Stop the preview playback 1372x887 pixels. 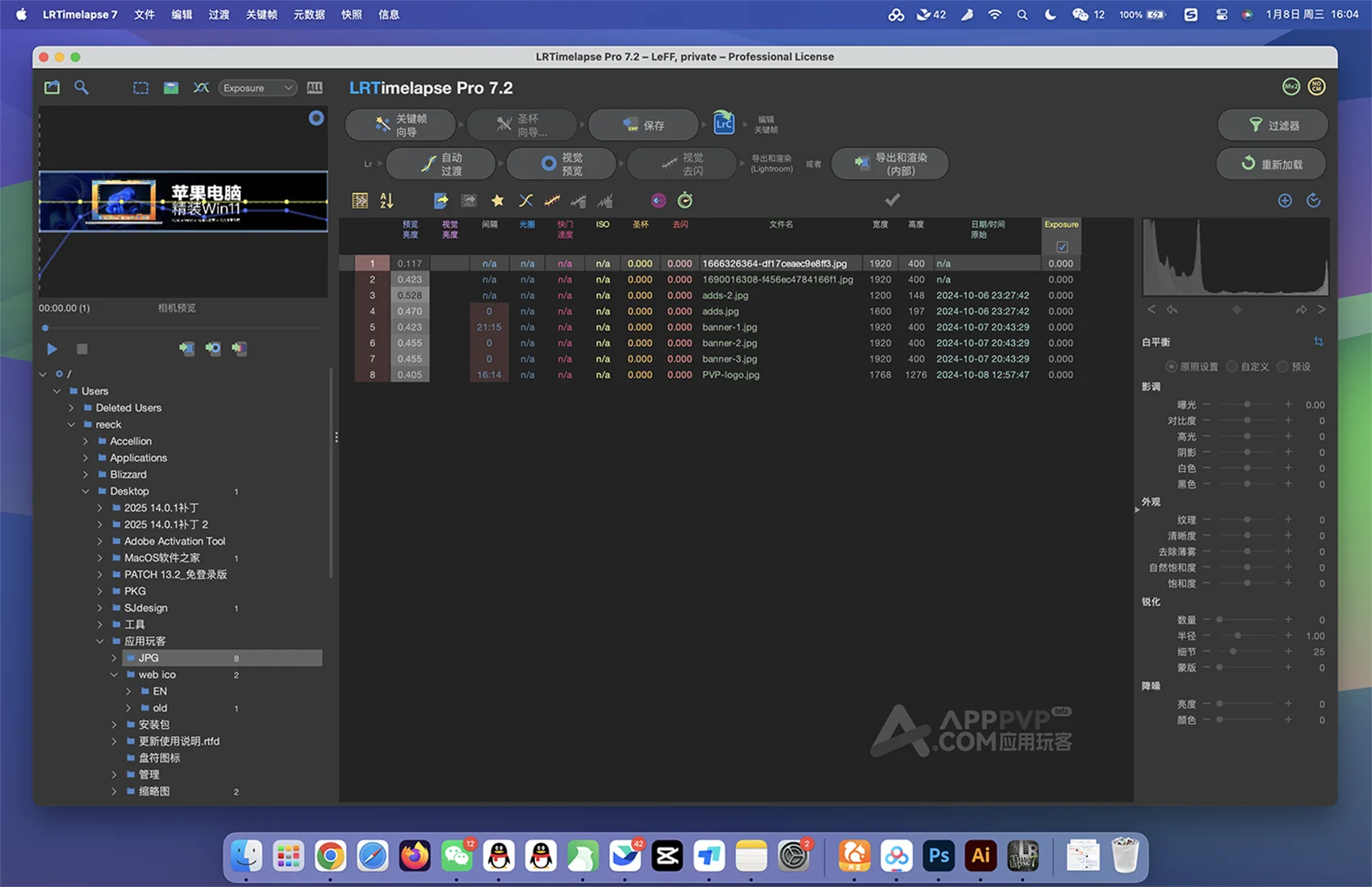pos(82,349)
